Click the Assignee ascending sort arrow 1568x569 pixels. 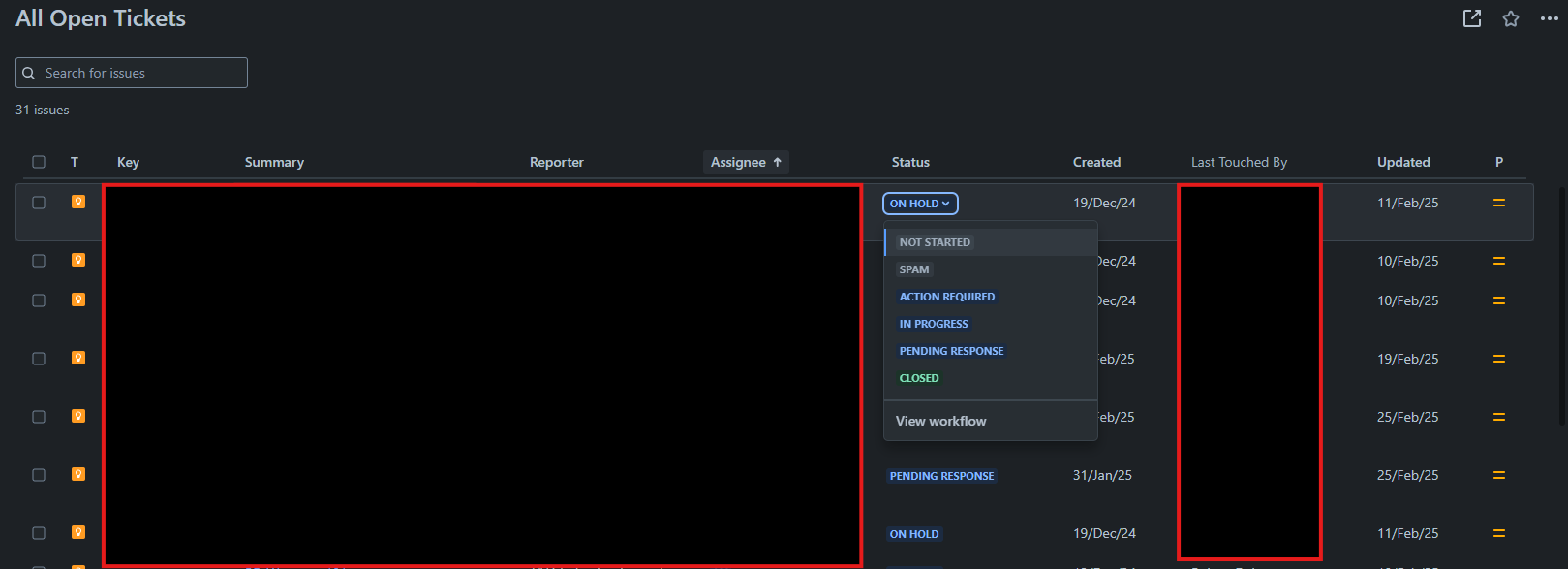(x=777, y=162)
